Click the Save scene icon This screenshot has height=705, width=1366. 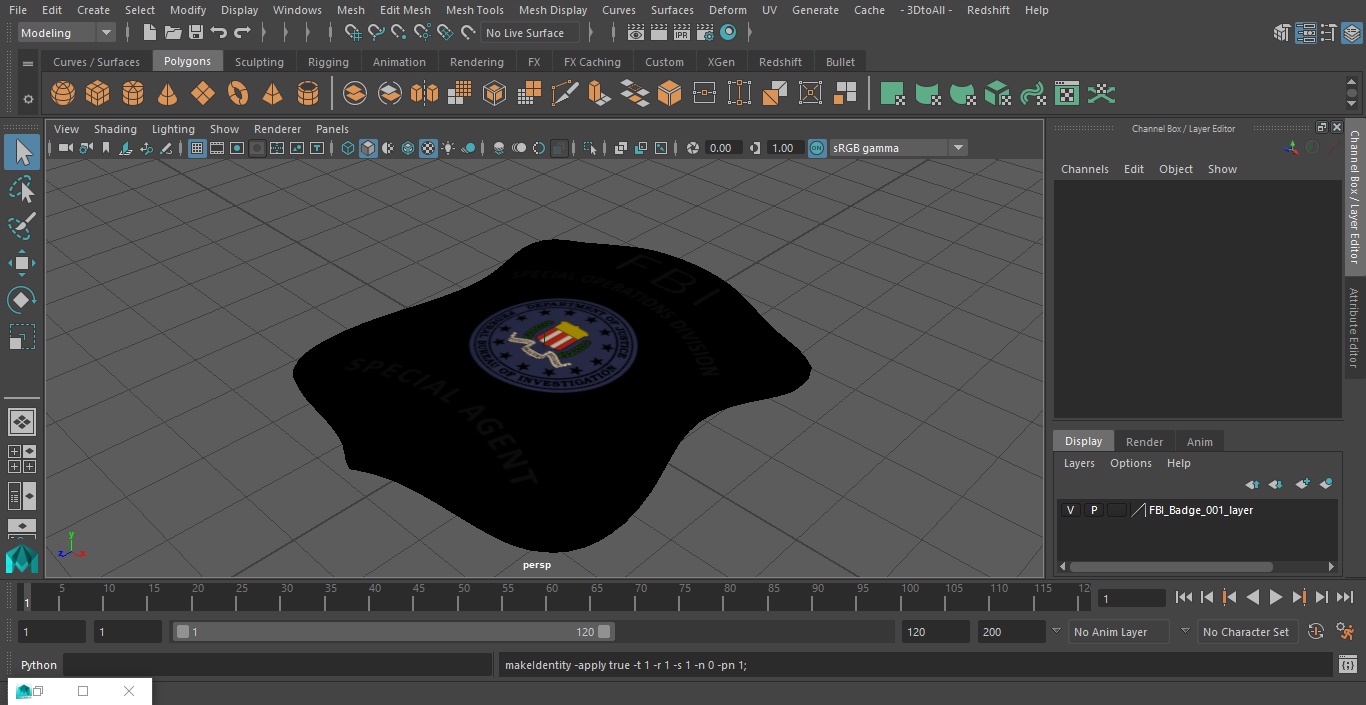click(x=196, y=33)
